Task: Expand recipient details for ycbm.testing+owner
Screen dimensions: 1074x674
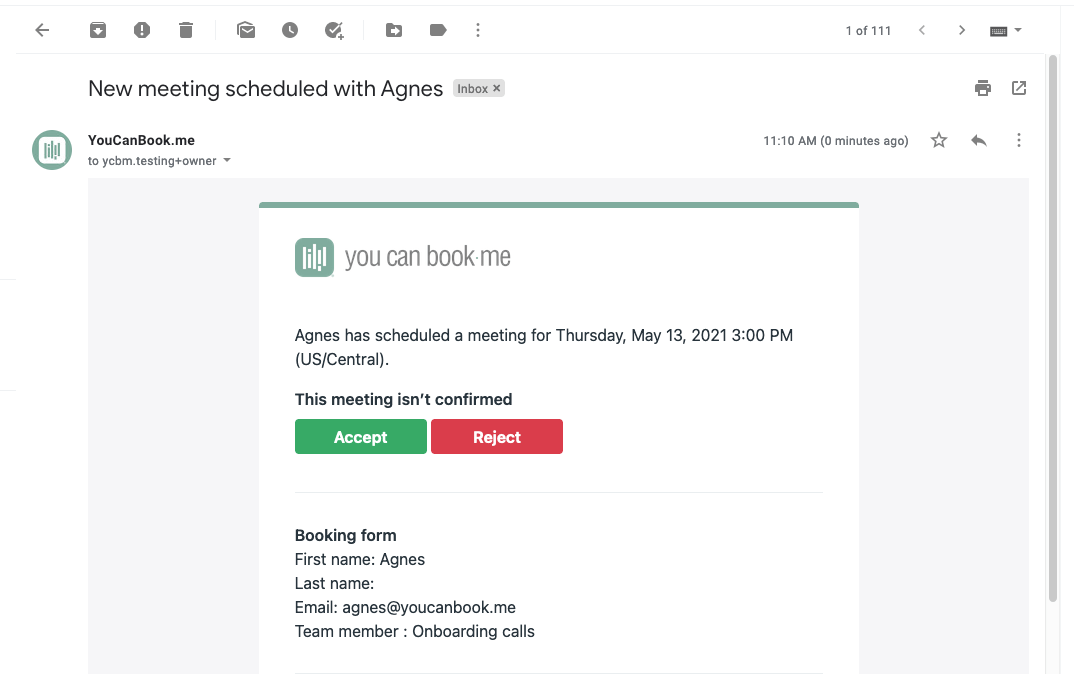Action: pos(227,160)
